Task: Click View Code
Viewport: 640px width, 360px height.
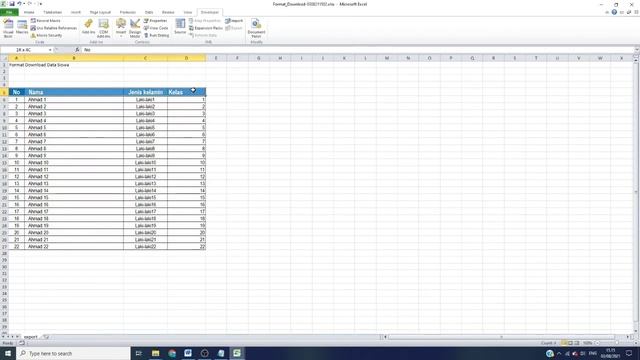Action: pyautogui.click(x=156, y=28)
